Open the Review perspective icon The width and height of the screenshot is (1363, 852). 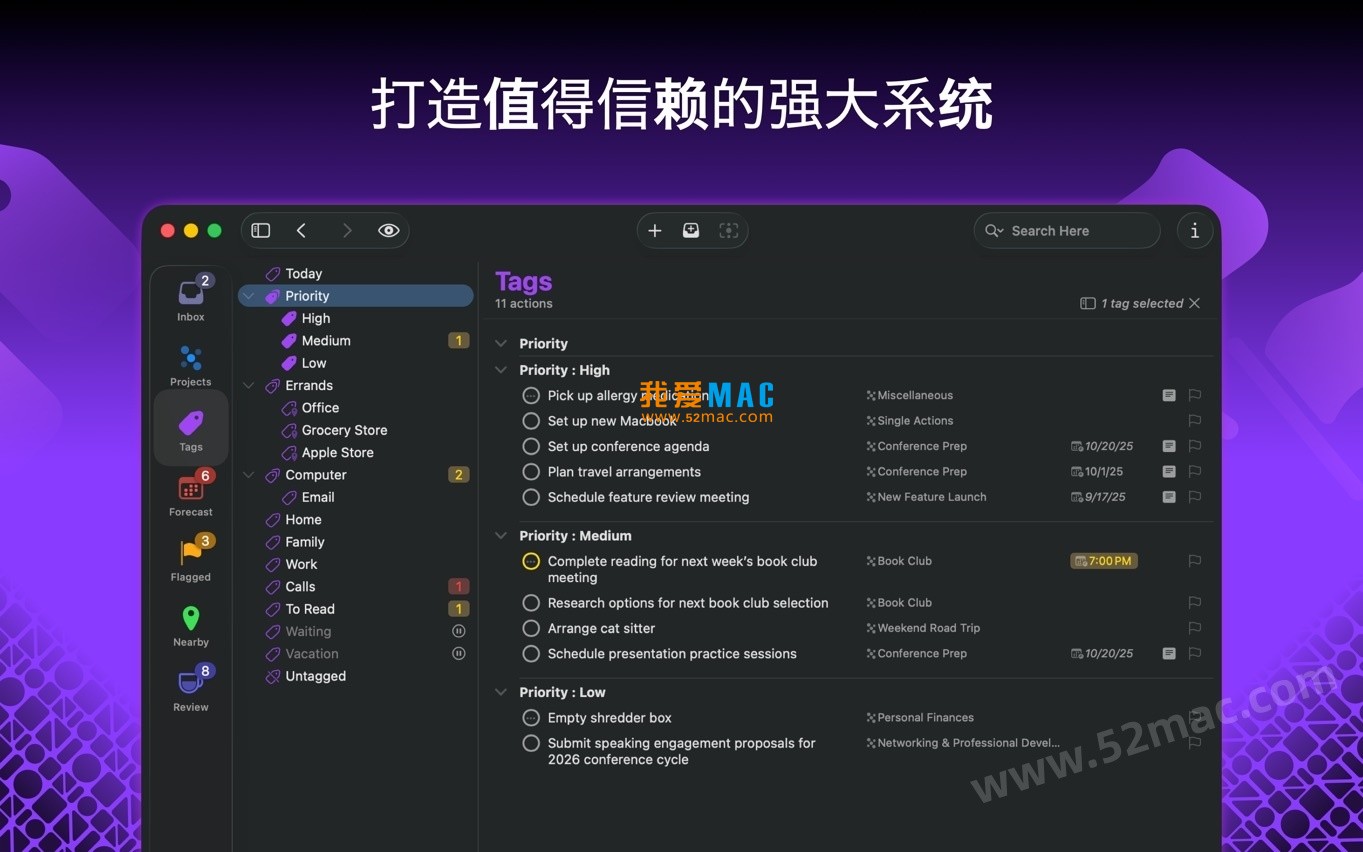(x=190, y=685)
